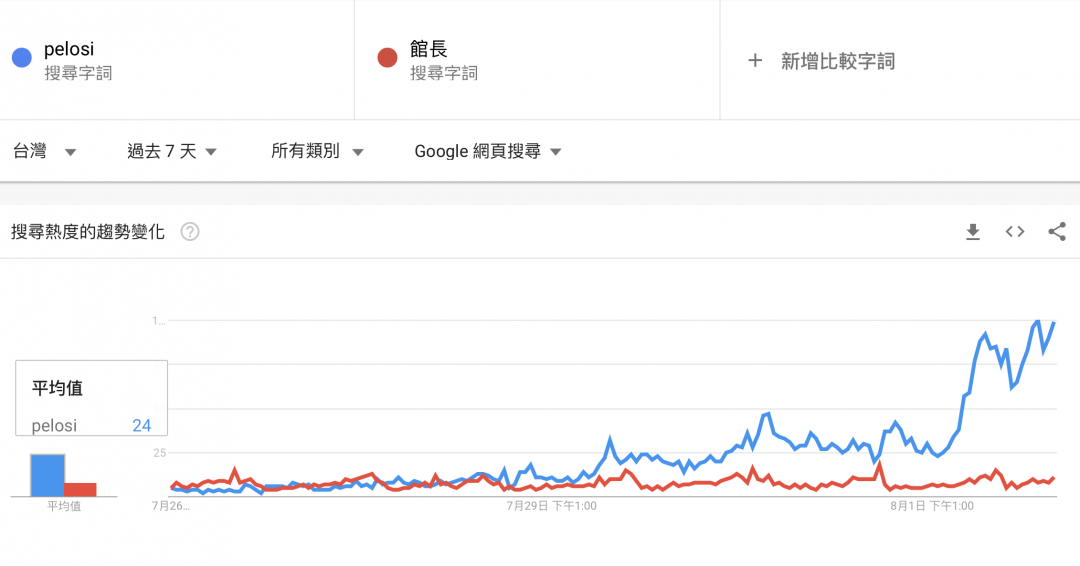Download the trend chart as CSV

[972, 232]
